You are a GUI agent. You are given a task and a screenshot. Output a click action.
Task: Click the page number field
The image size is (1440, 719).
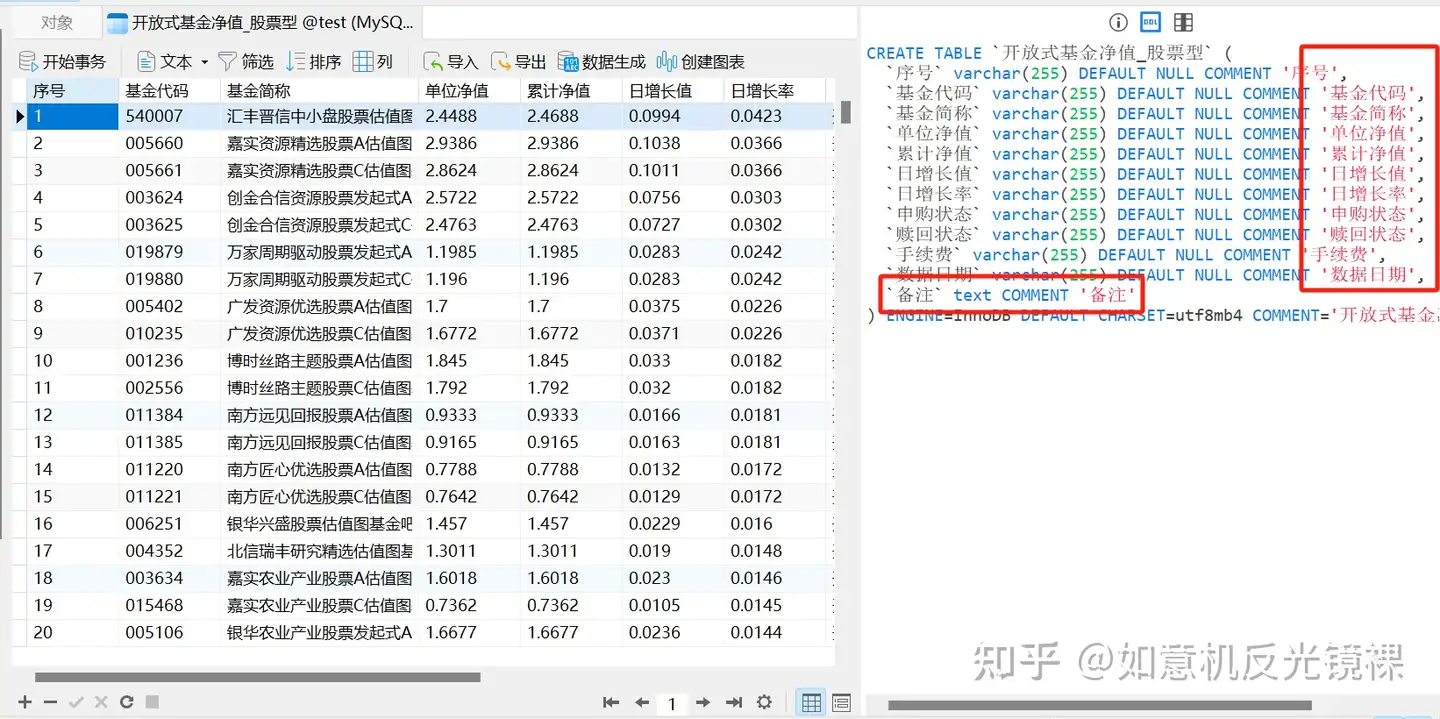point(672,703)
